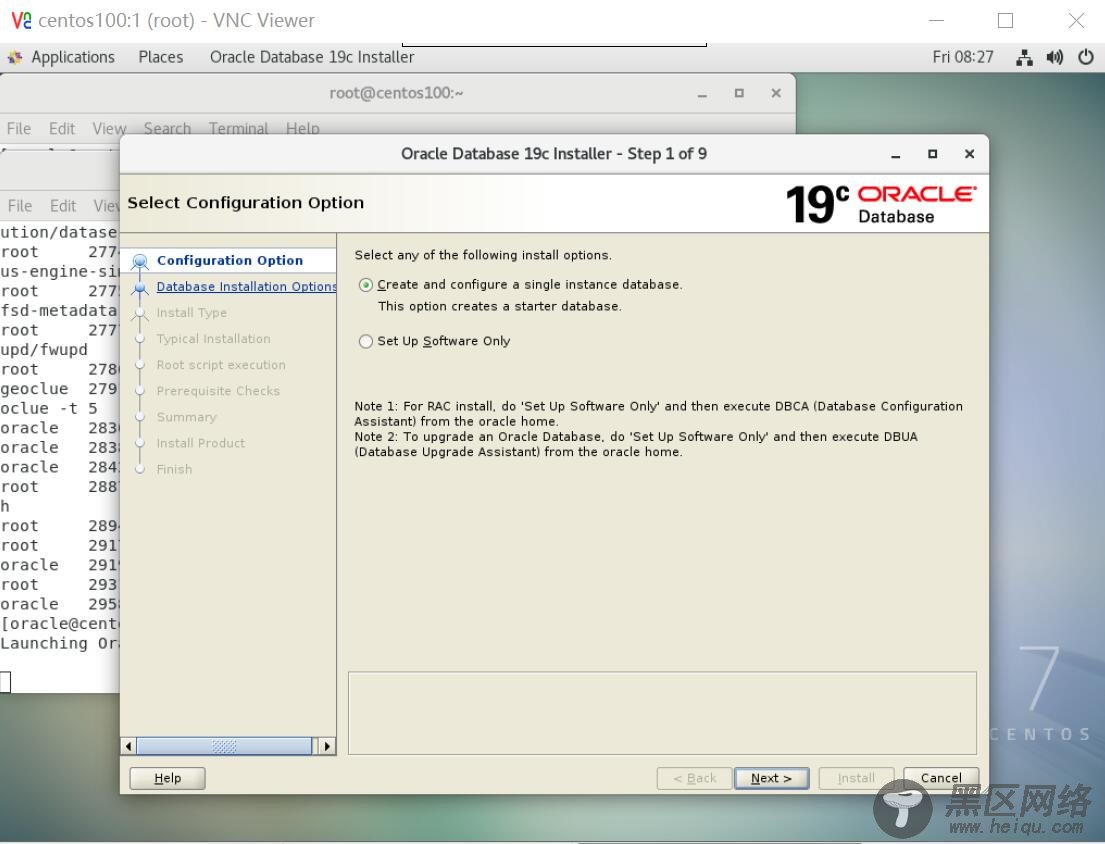Click the disabled Back button

(694, 778)
